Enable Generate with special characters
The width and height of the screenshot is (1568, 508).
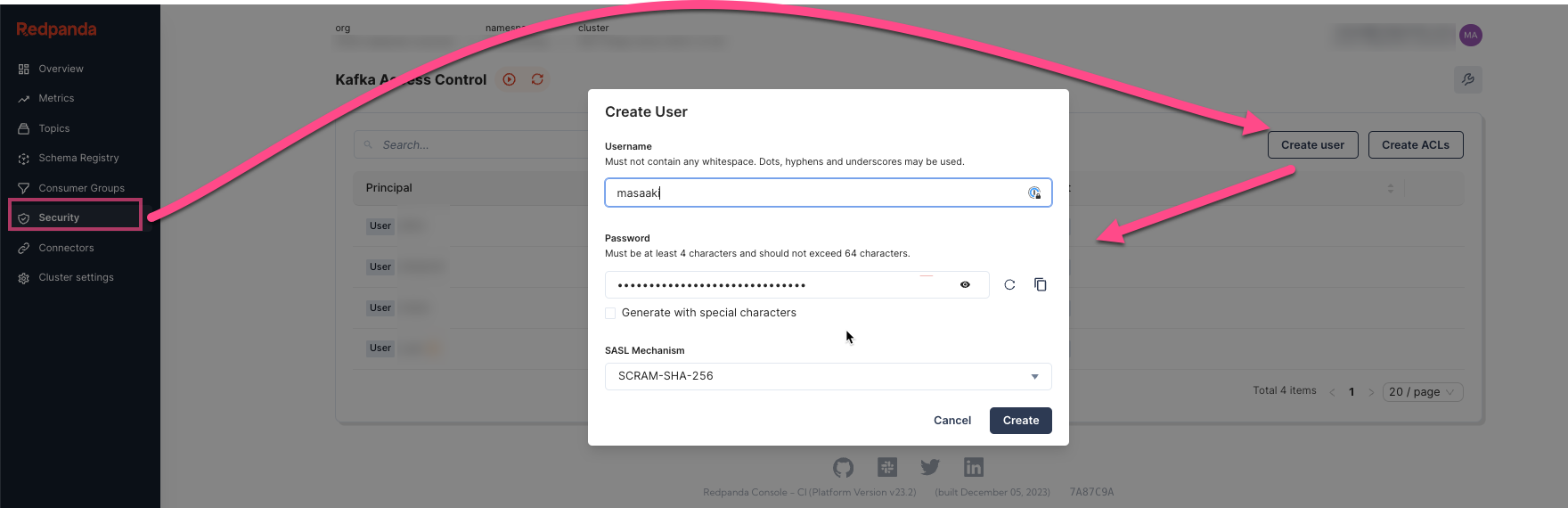click(610, 313)
